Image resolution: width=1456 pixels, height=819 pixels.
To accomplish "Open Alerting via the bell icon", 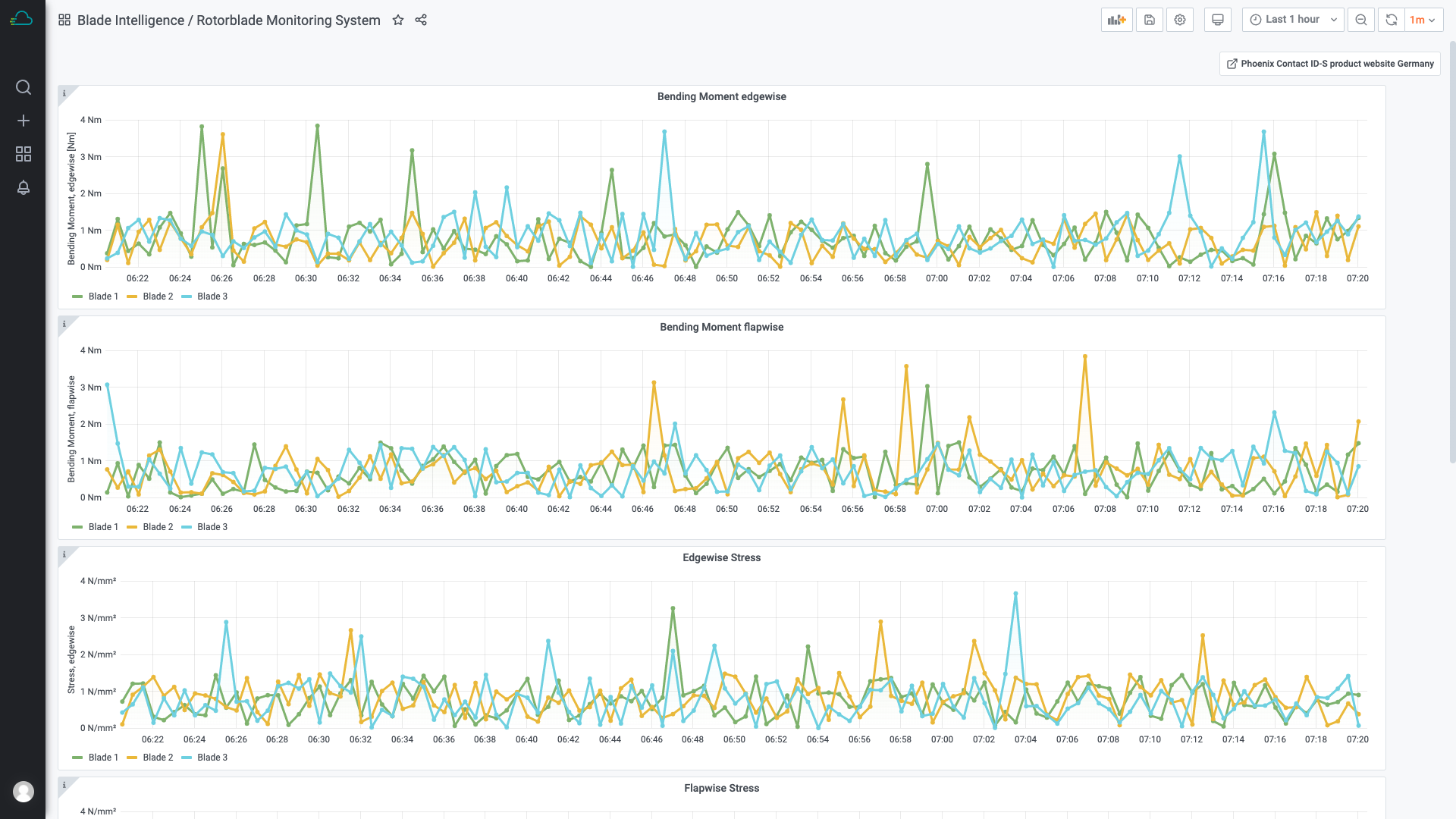I will 23,187.
